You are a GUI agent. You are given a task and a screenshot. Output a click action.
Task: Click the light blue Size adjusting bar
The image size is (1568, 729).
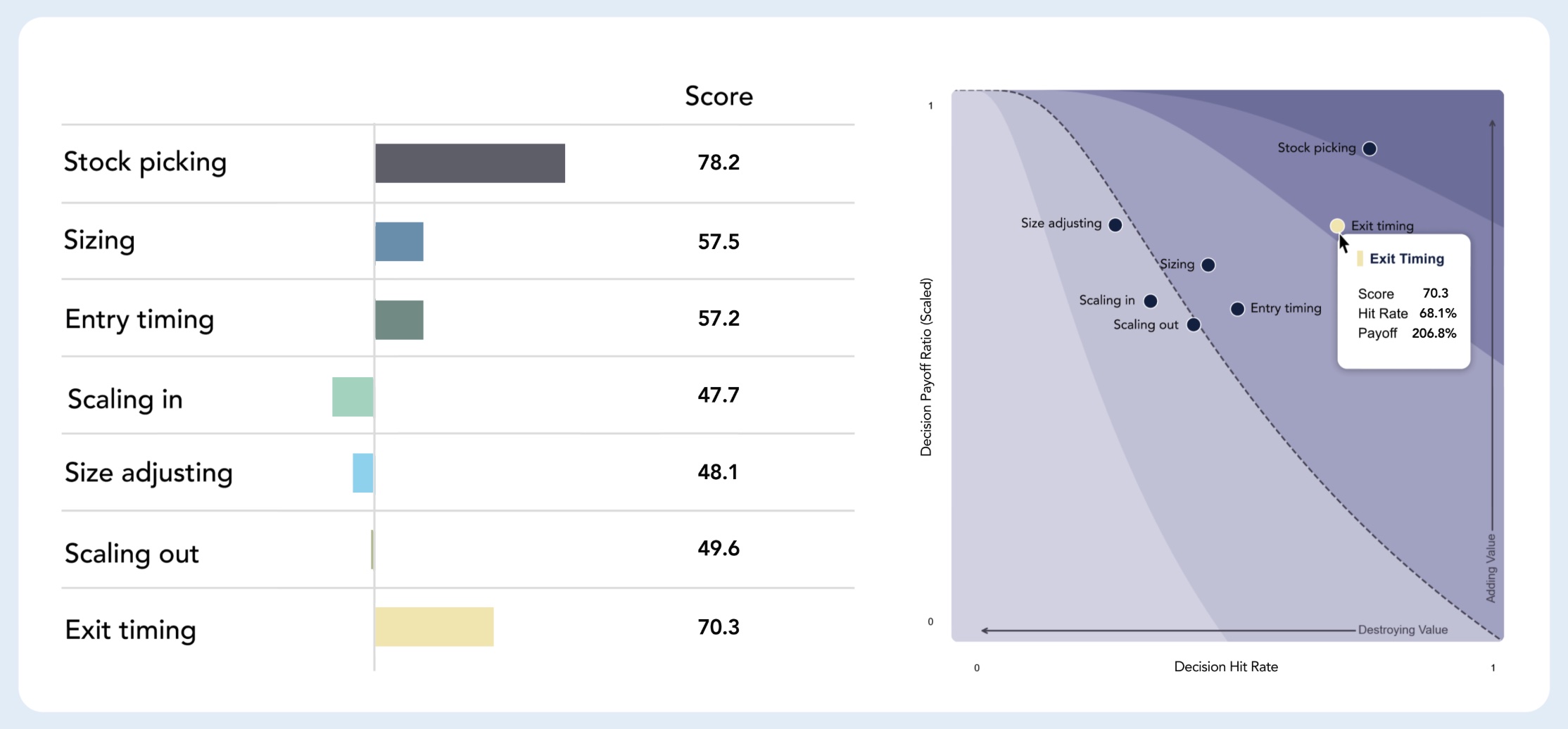[x=363, y=473]
